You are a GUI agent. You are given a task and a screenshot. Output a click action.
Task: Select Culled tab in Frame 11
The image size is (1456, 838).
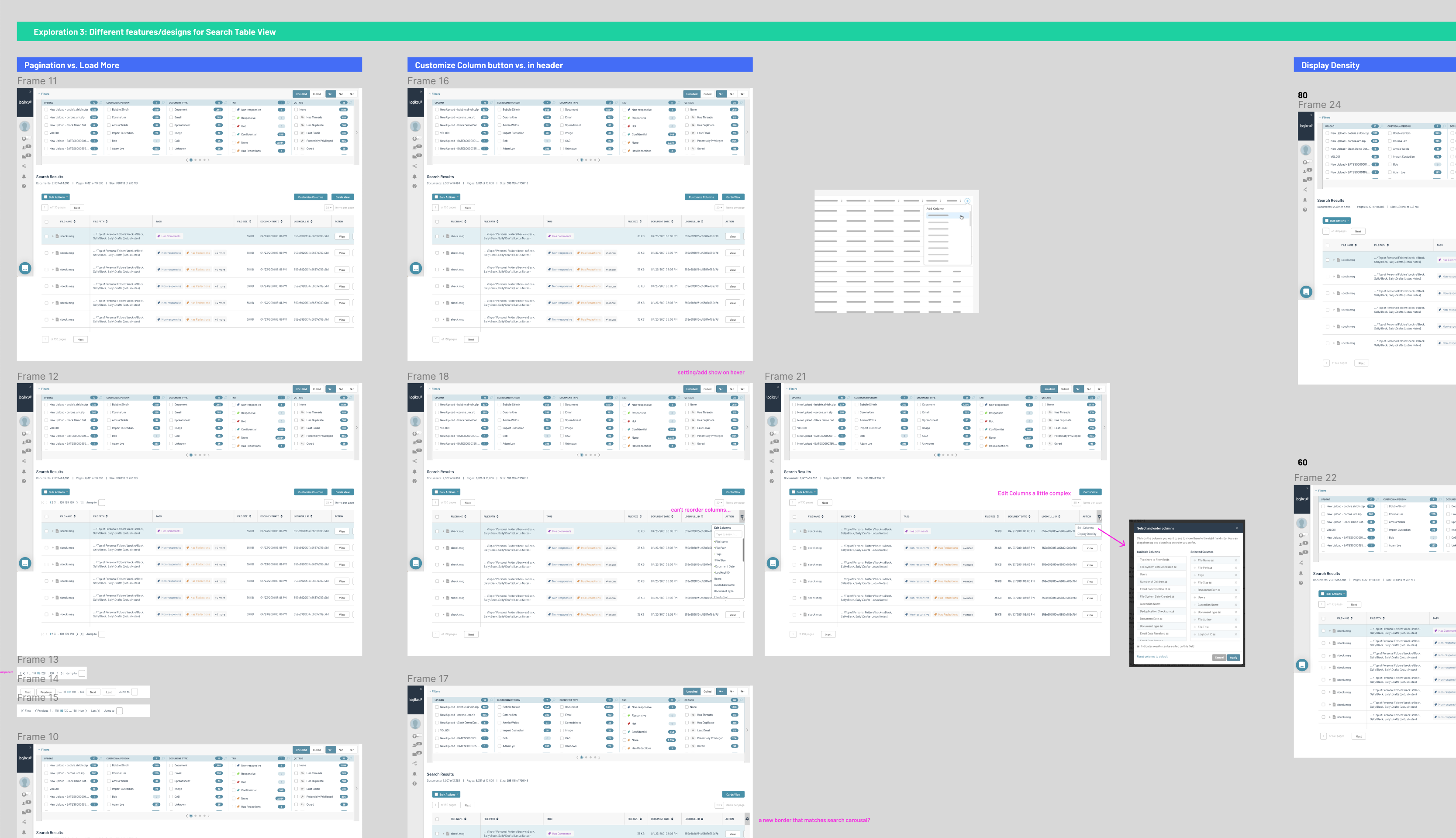tap(317, 94)
